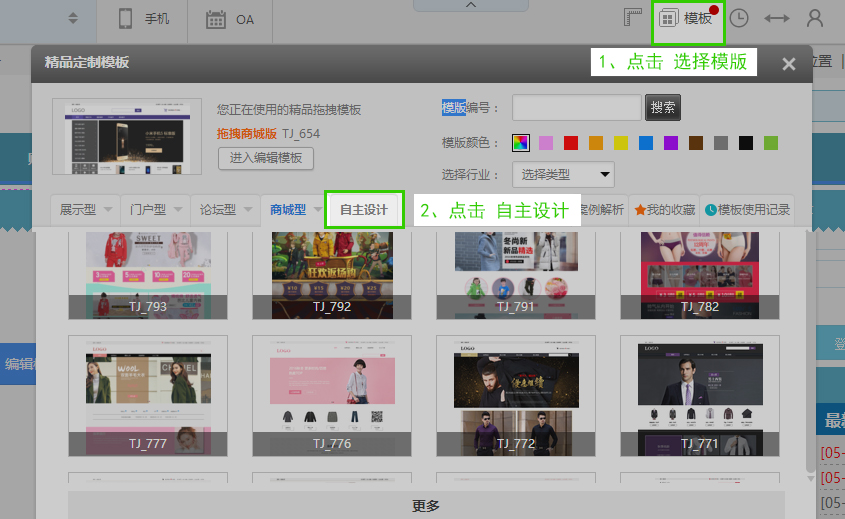Viewport: 845px width, 519px height.
Task: Open the 模板使用记录 tab
Action: pyautogui.click(x=747, y=210)
